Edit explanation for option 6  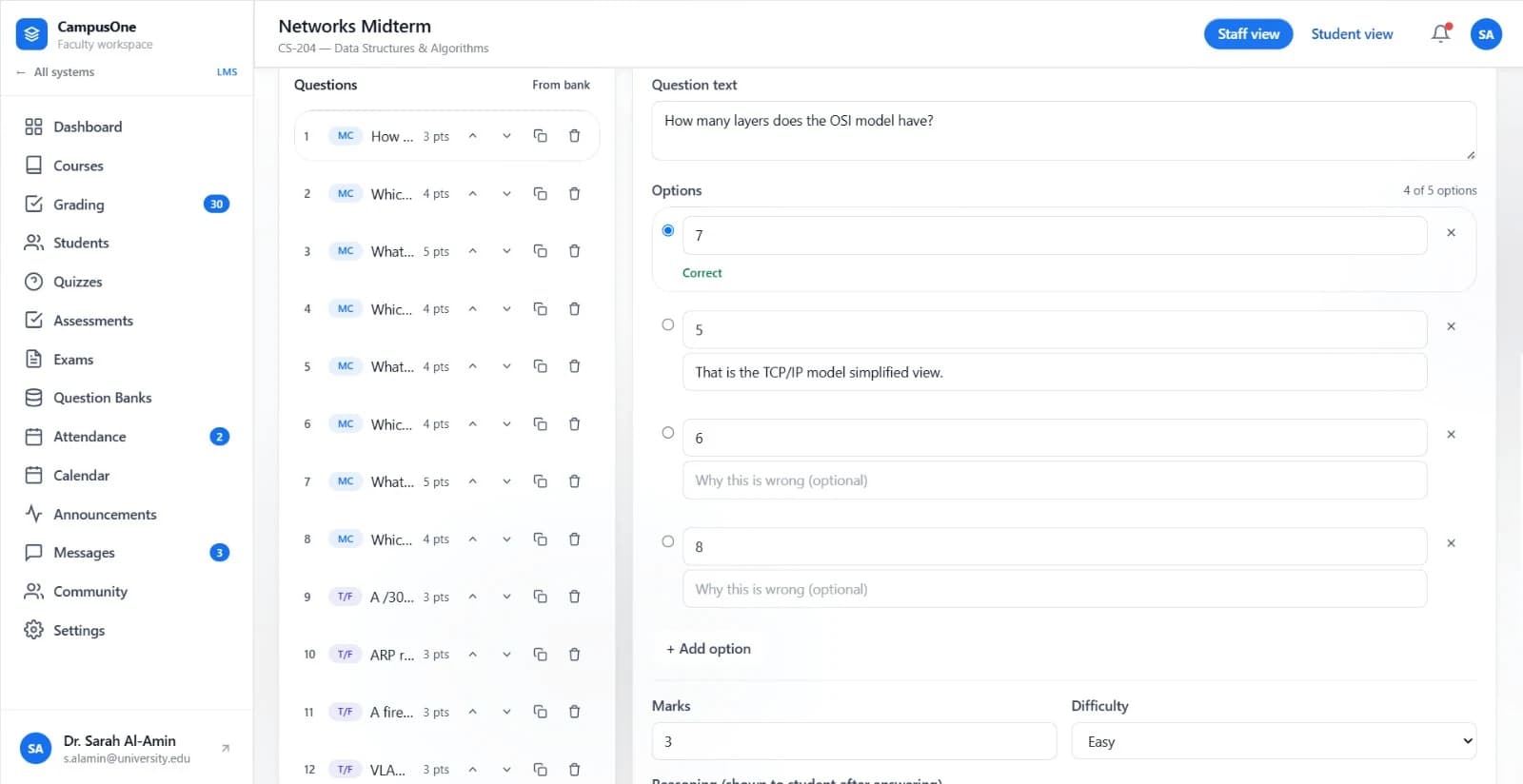(1055, 480)
